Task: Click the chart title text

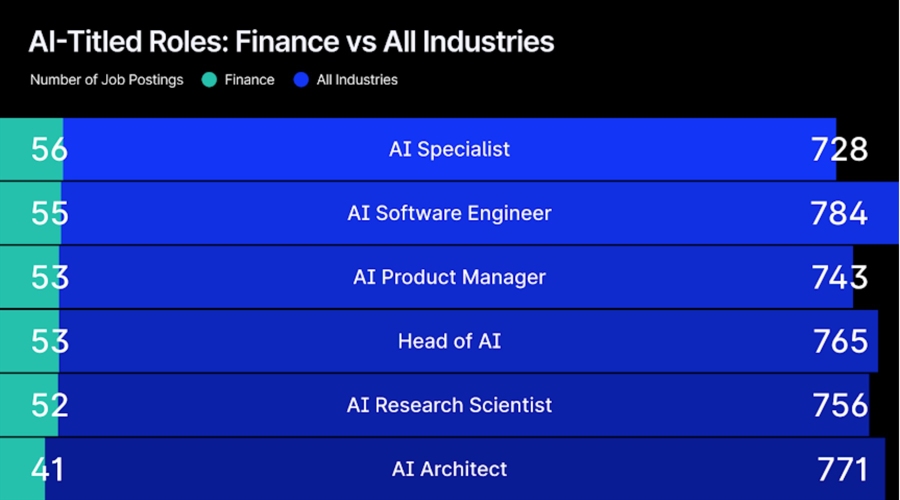Action: click(x=291, y=42)
